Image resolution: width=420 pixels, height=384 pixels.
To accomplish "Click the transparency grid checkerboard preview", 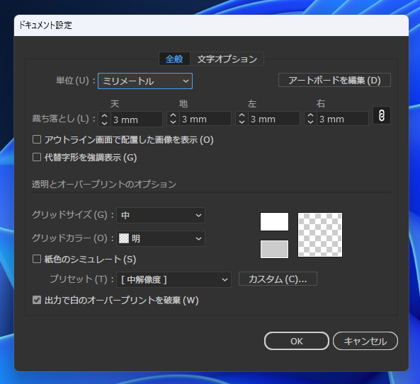I will (x=320, y=235).
